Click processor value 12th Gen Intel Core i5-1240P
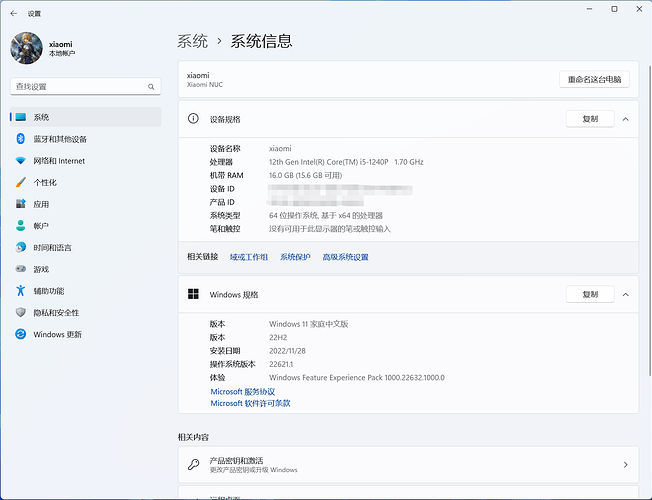Image resolution: width=652 pixels, height=500 pixels. (346, 162)
